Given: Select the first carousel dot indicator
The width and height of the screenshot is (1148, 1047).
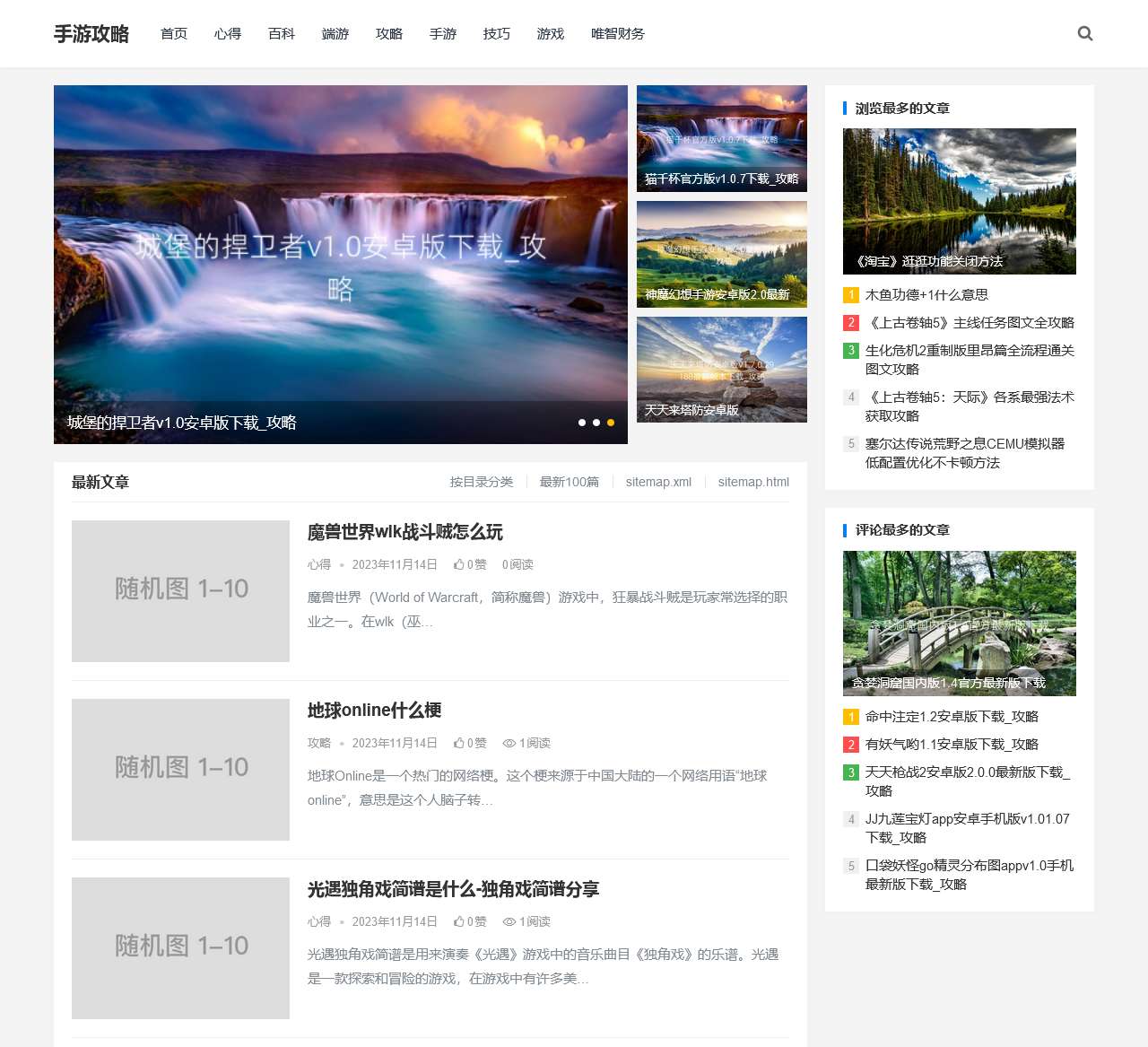Looking at the screenshot, I should tap(582, 423).
